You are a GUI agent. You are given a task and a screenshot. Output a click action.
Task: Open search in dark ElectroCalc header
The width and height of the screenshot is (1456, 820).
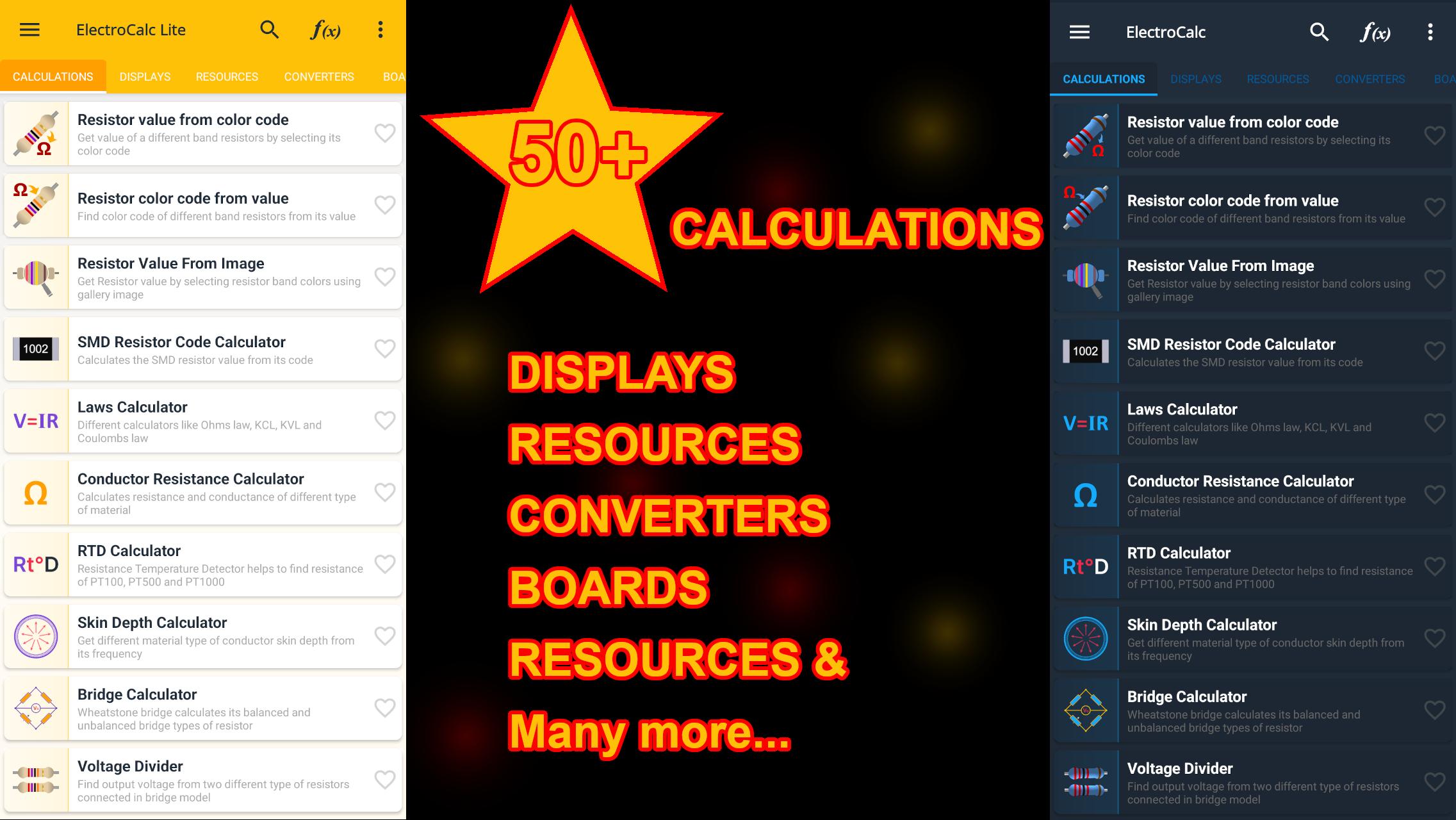[x=1319, y=32]
